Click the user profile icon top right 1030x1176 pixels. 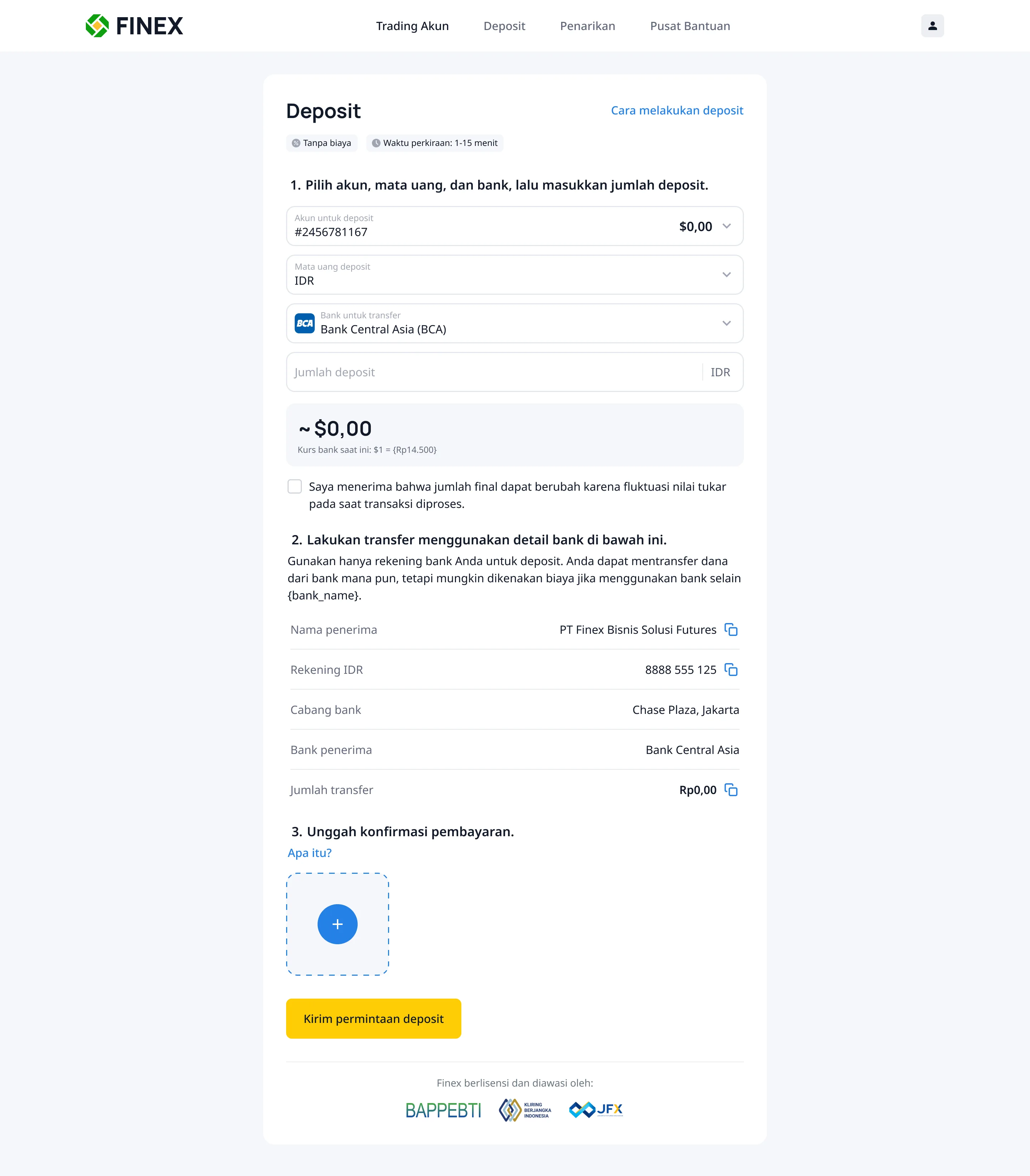[933, 25]
